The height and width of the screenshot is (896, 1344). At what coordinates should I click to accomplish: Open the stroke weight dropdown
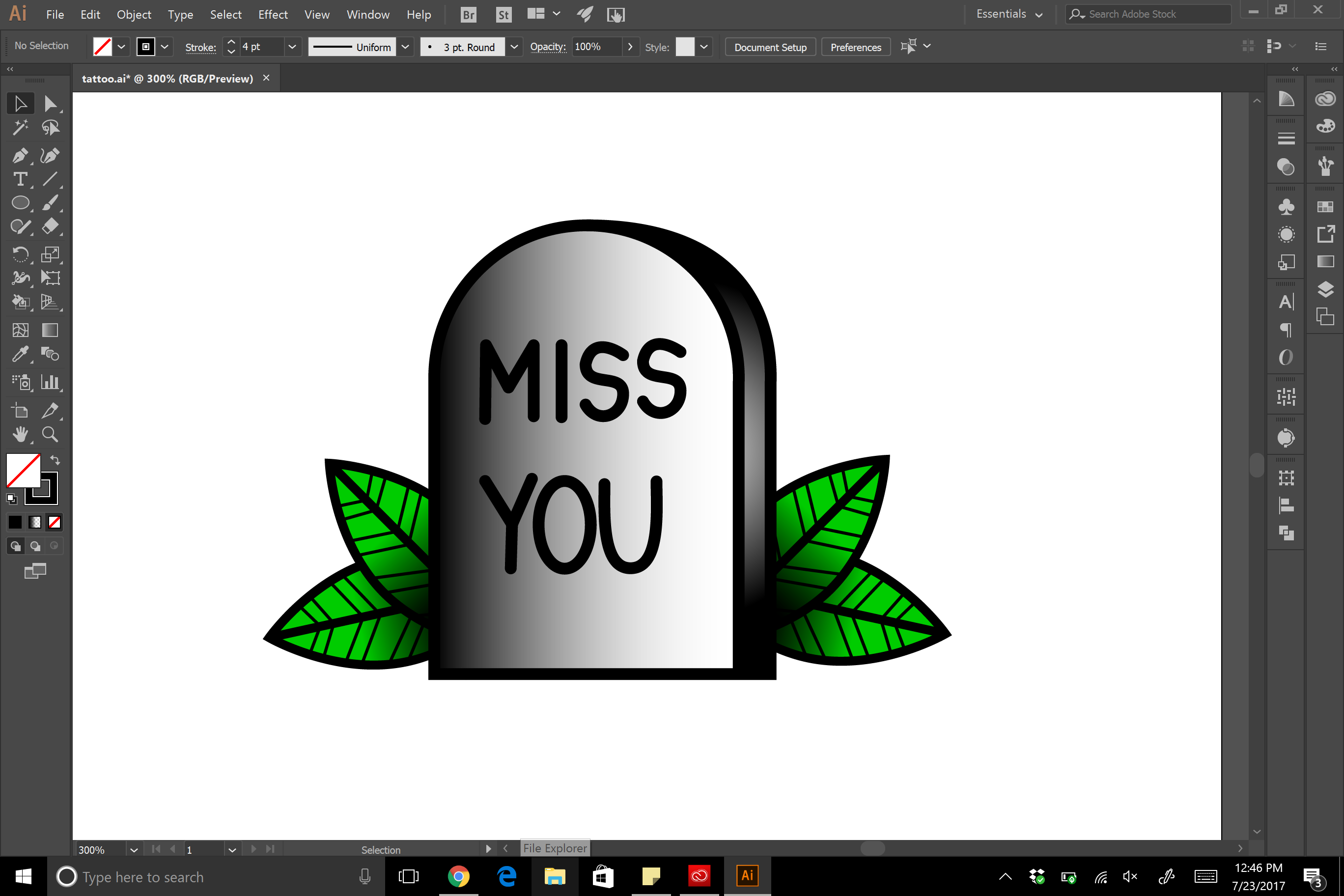(292, 47)
